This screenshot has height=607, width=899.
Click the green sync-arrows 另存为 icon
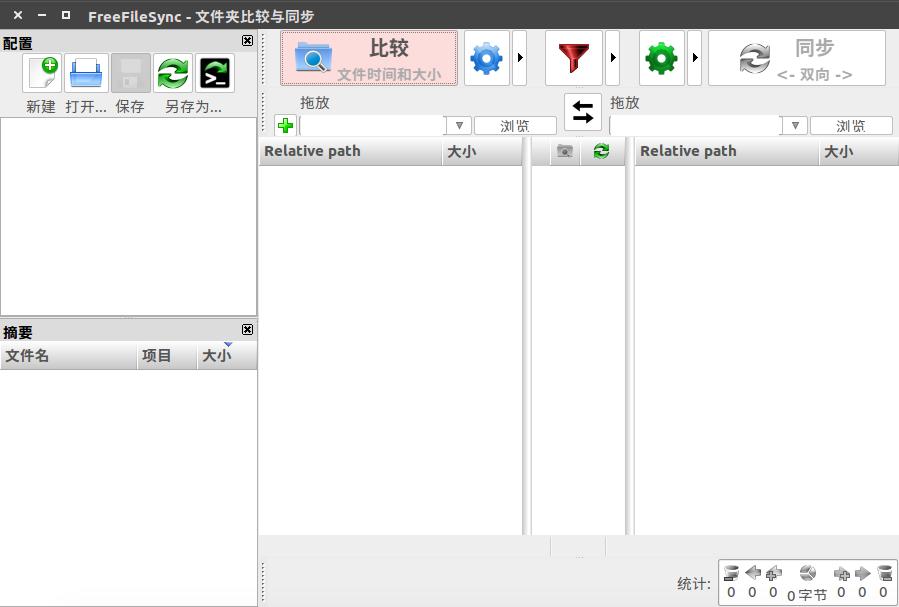pyautogui.click(x=173, y=73)
